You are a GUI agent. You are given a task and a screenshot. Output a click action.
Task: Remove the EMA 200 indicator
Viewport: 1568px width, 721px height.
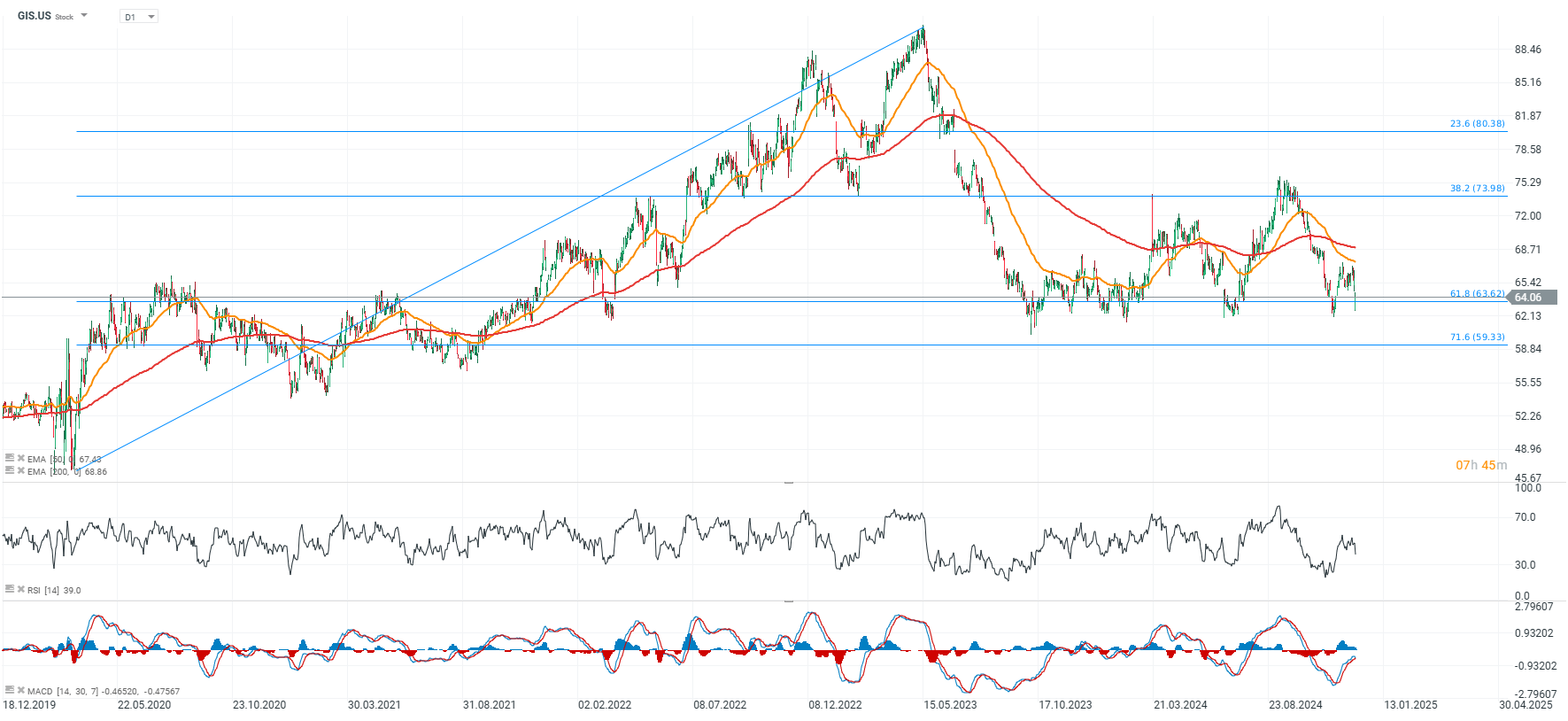pos(21,470)
